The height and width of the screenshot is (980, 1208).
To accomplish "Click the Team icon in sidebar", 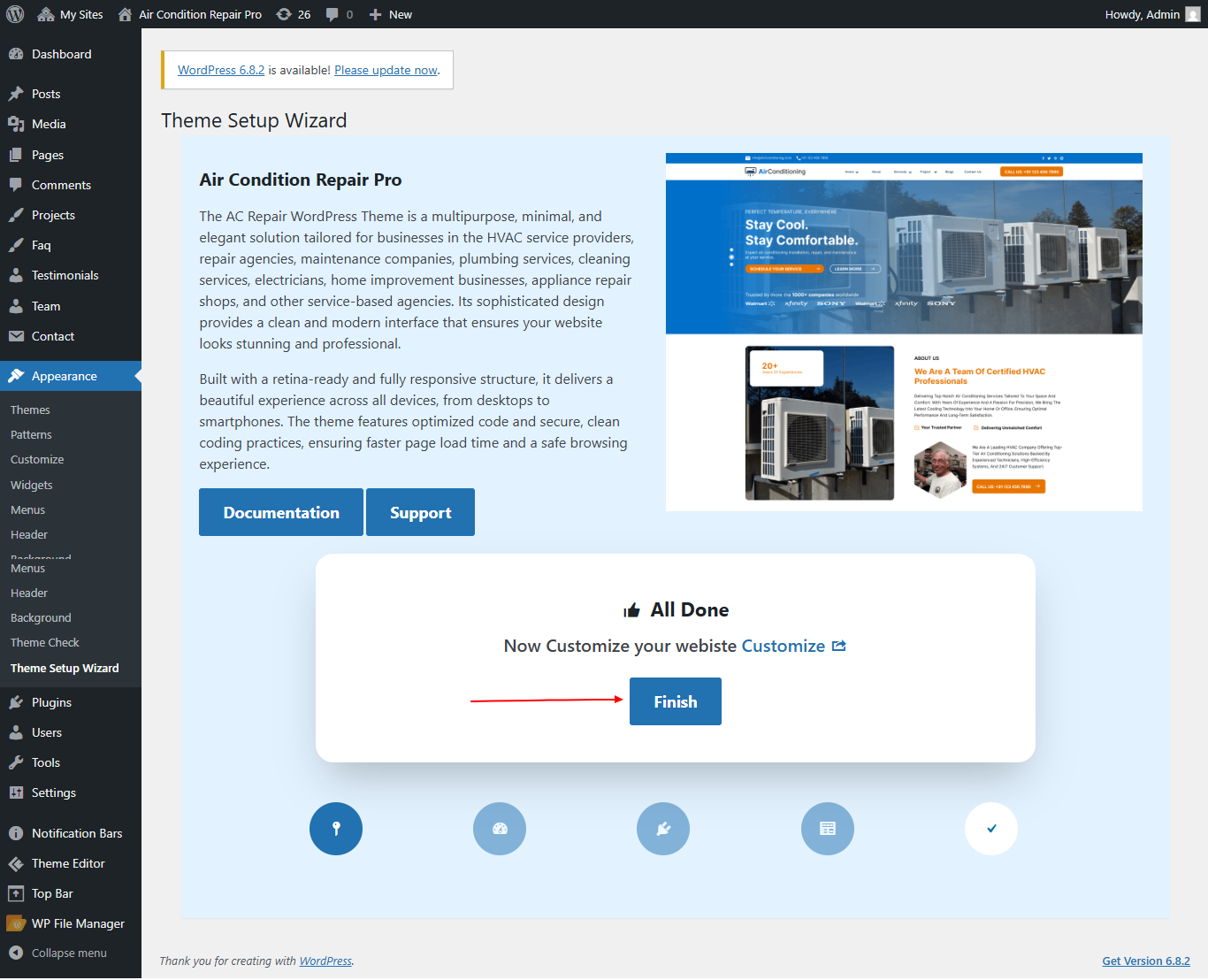I will (x=16, y=306).
